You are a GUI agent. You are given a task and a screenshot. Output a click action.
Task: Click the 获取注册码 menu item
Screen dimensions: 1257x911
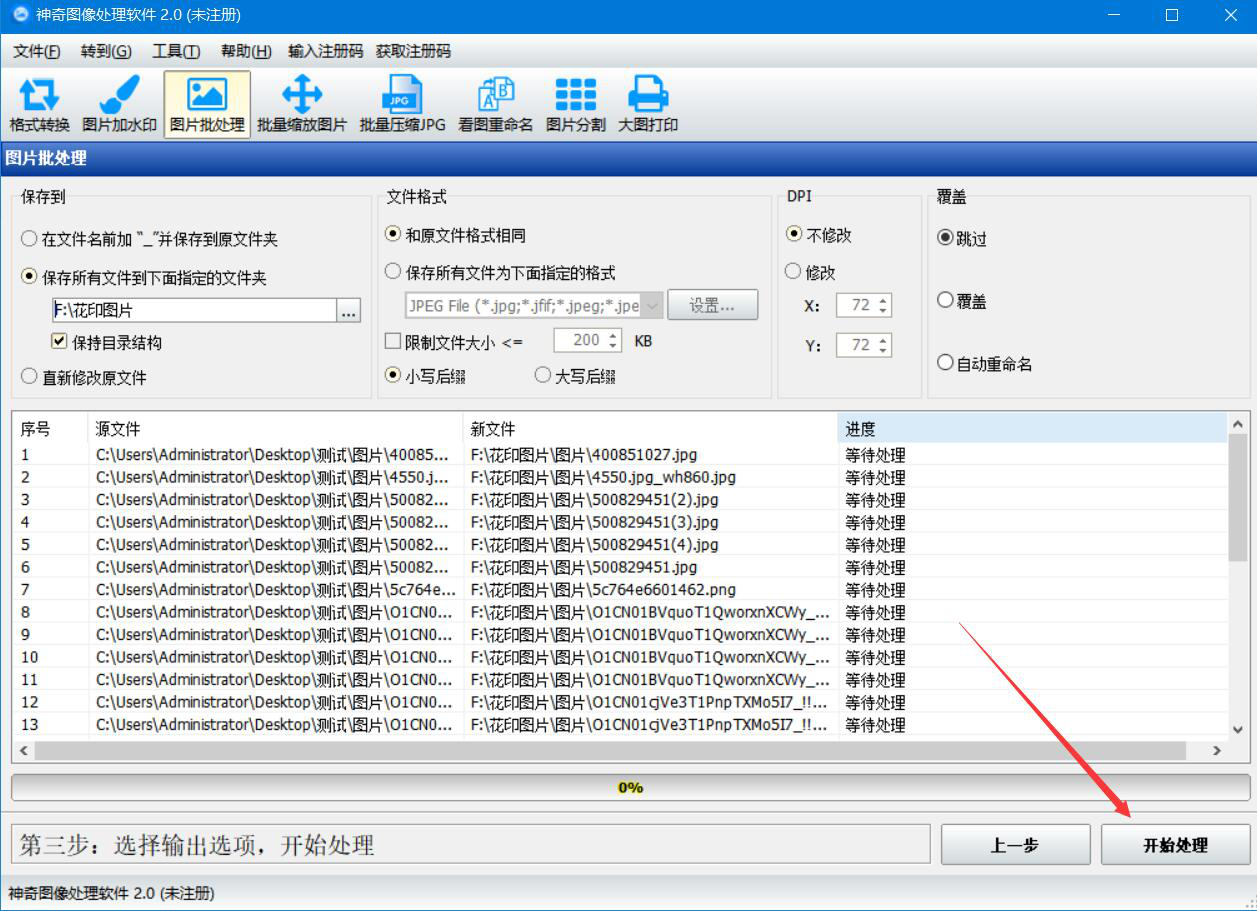click(413, 51)
